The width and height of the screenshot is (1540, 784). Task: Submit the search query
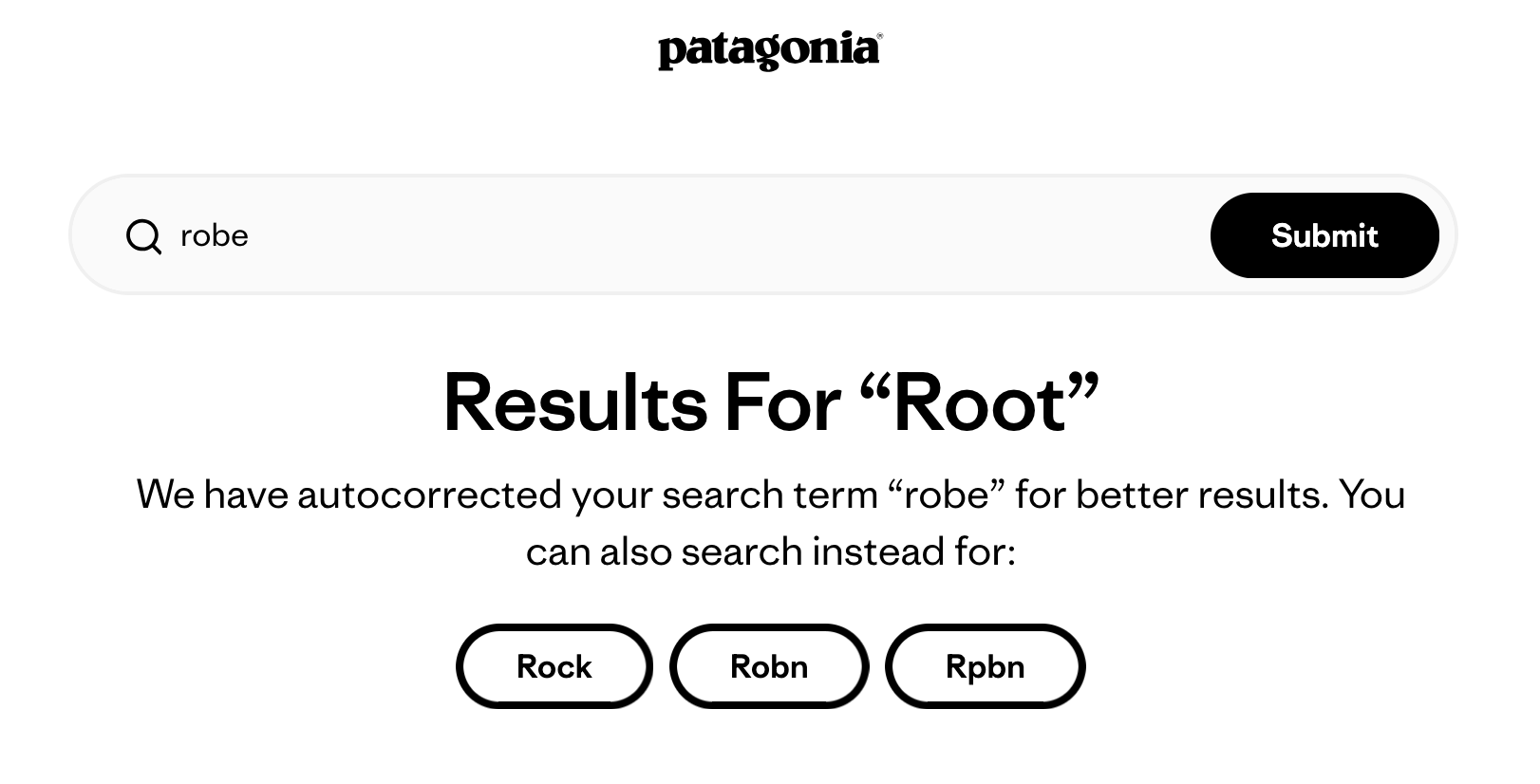(x=1324, y=235)
